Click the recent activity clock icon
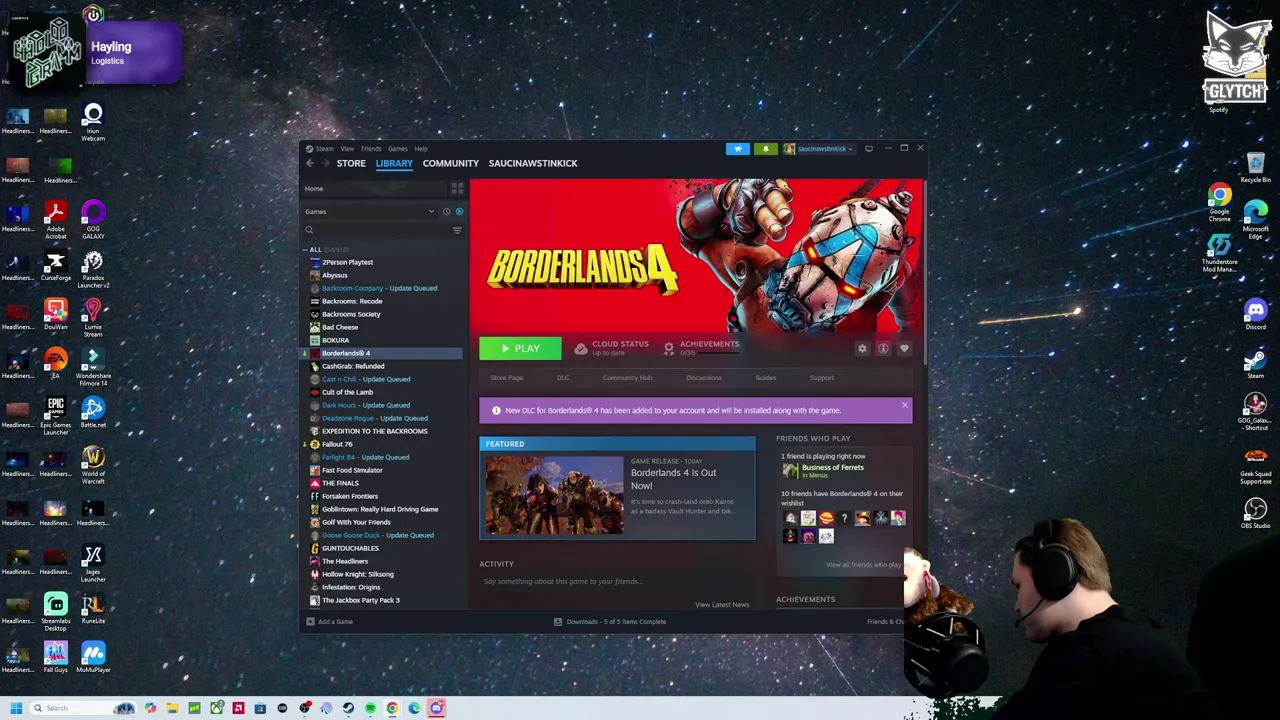 point(446,212)
